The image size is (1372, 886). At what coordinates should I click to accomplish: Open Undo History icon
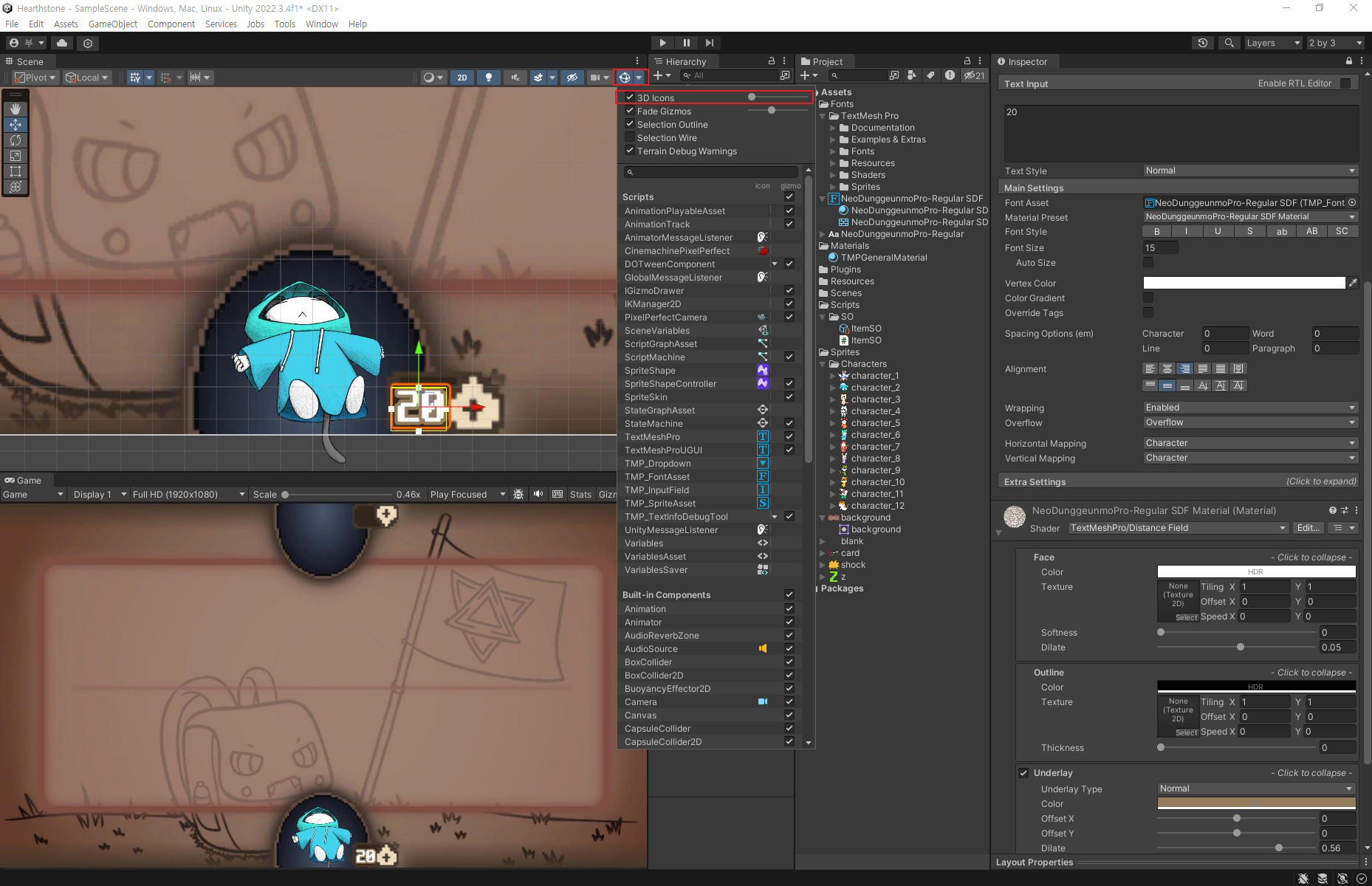pyautogui.click(x=1203, y=43)
